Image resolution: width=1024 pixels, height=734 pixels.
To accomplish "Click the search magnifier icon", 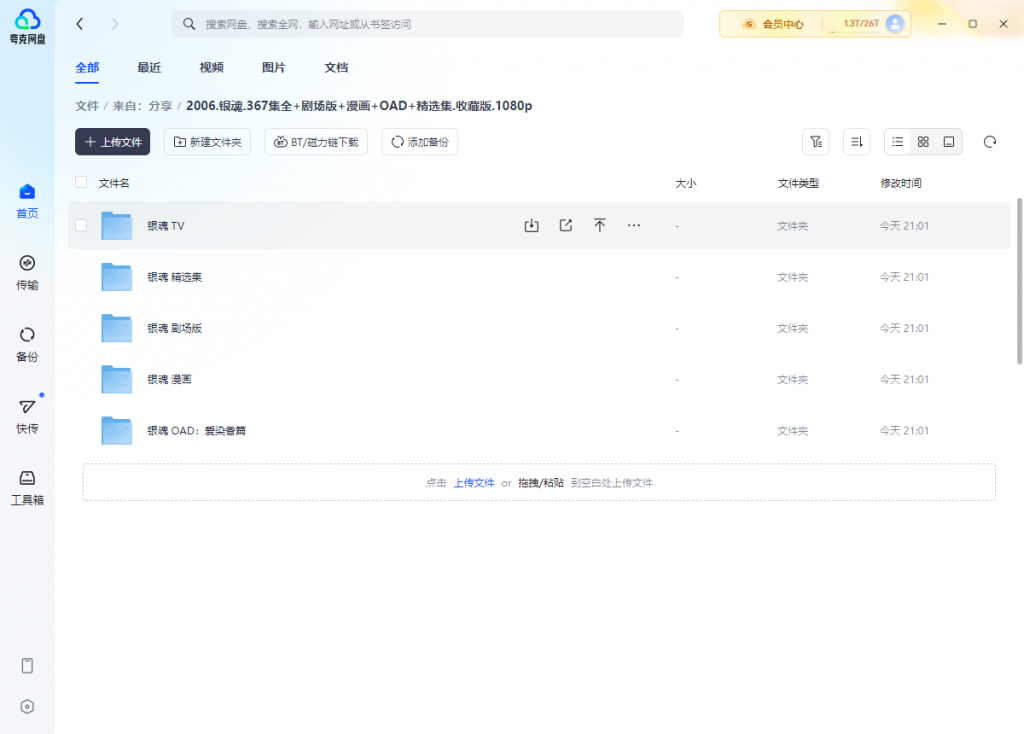I will click(189, 24).
